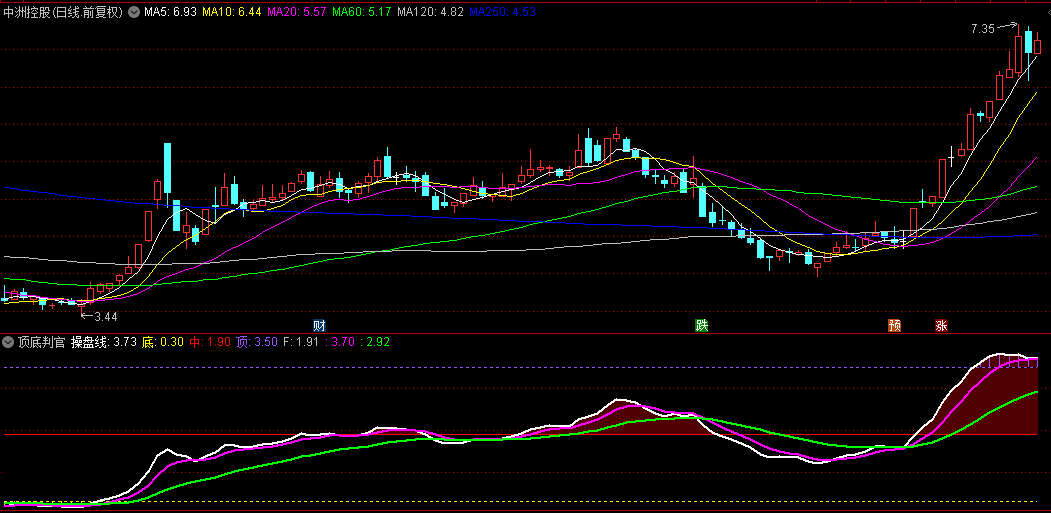1051x513 pixels.
Task: Select the MA5 moving average label
Action: [170, 13]
